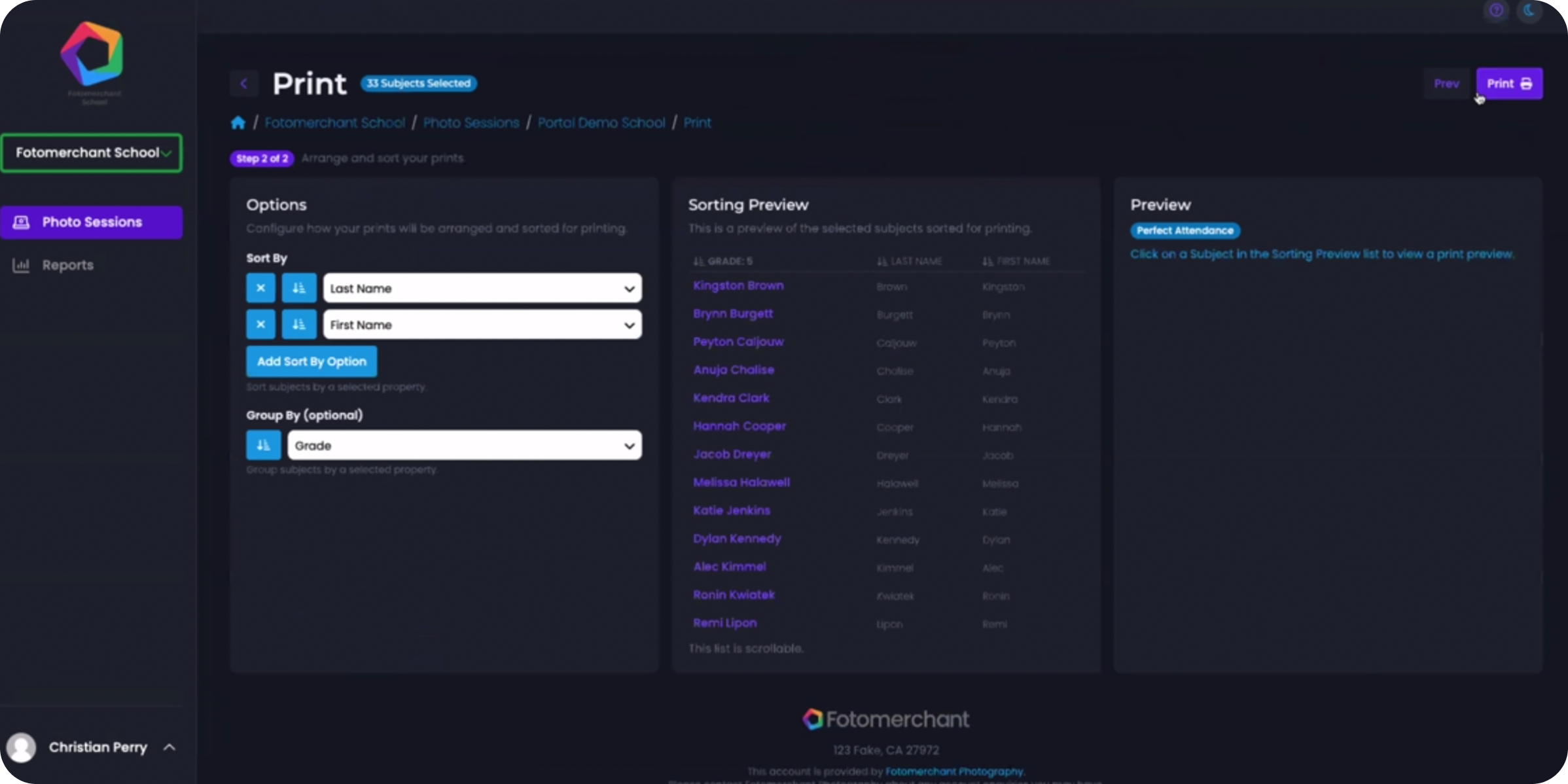Select Jacob Dreyer in sorting preview
Image resolution: width=1568 pixels, height=784 pixels.
pyautogui.click(x=732, y=455)
